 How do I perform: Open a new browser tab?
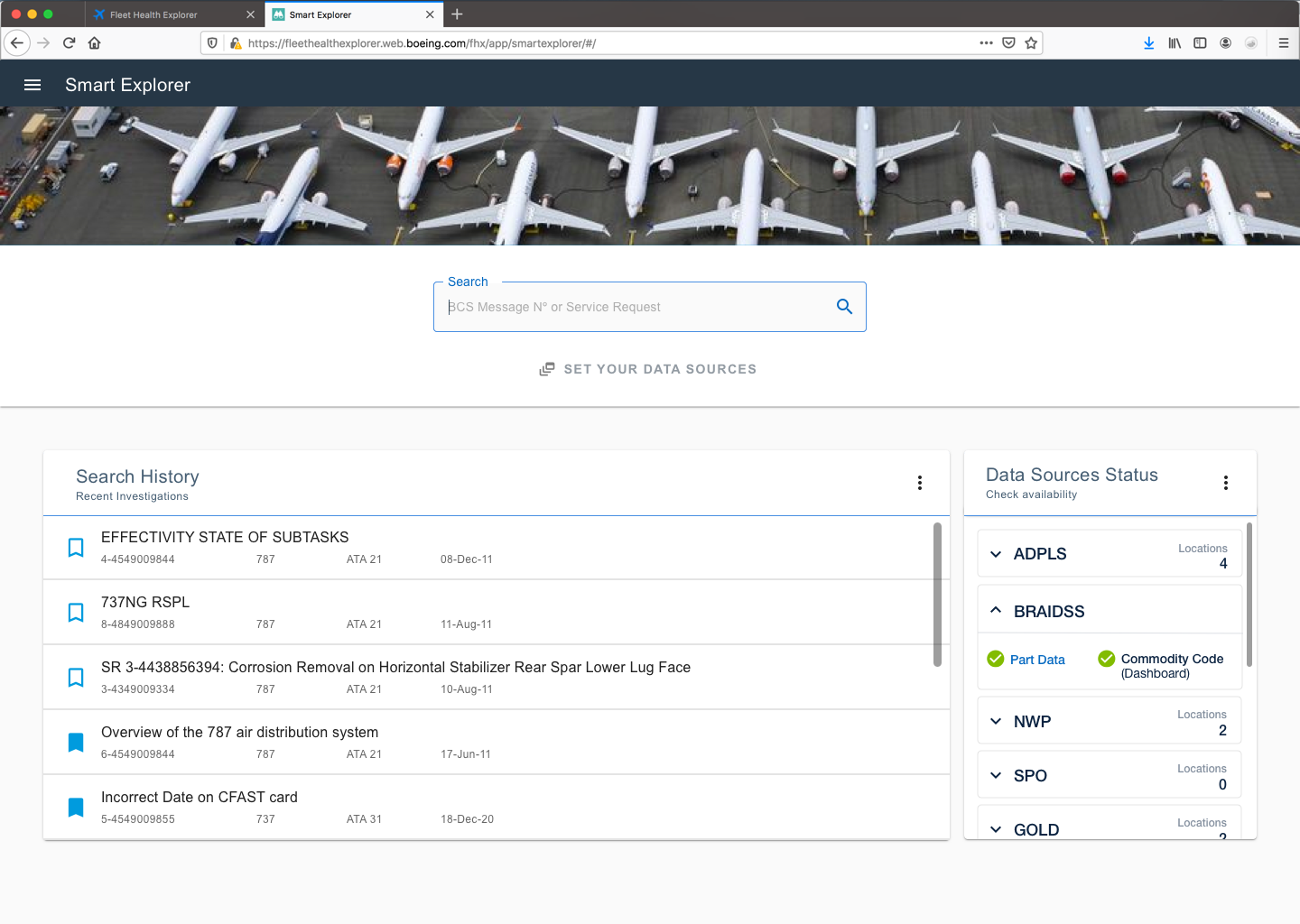457,14
